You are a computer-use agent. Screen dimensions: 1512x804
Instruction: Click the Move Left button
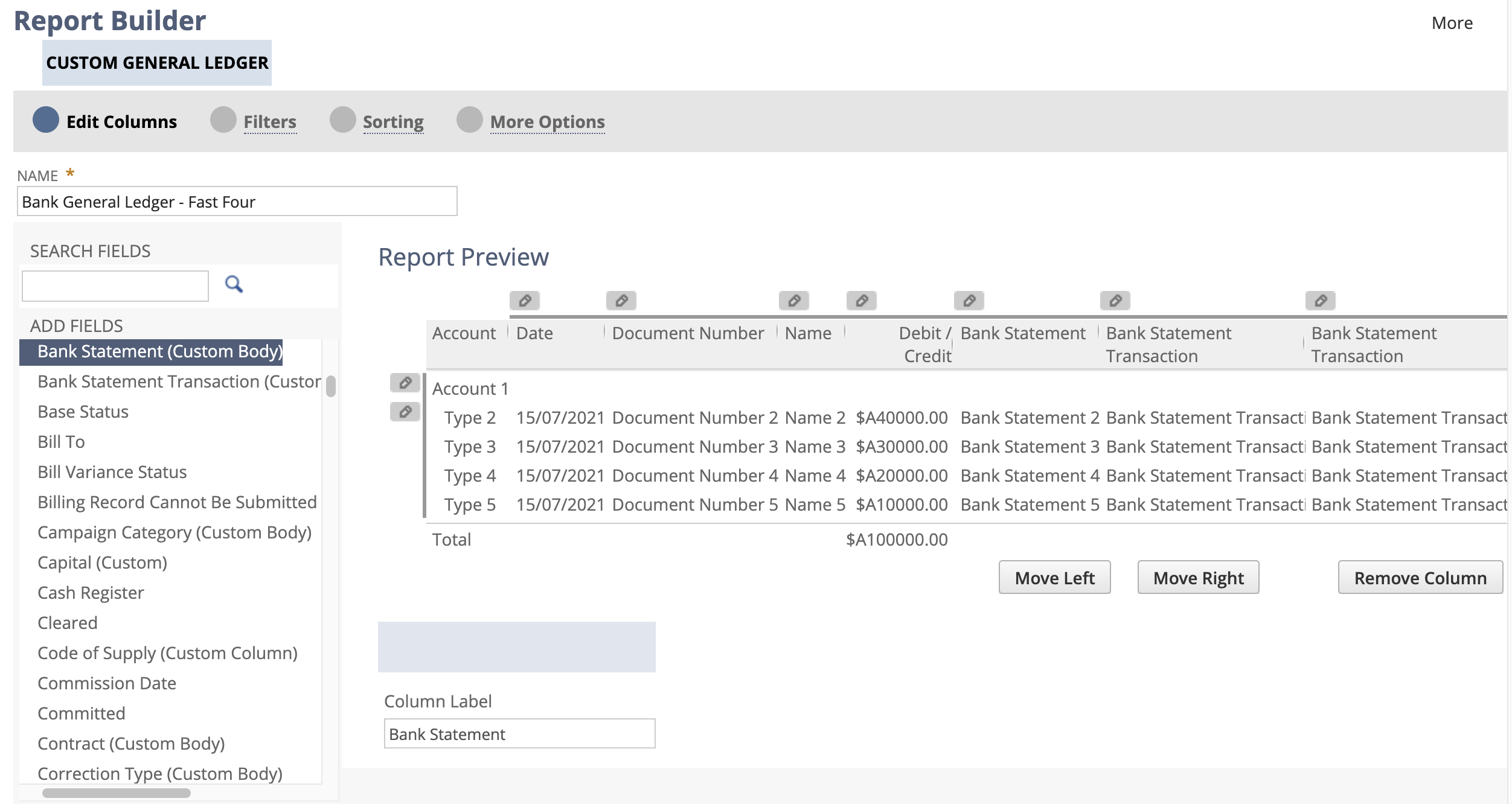click(x=1054, y=577)
